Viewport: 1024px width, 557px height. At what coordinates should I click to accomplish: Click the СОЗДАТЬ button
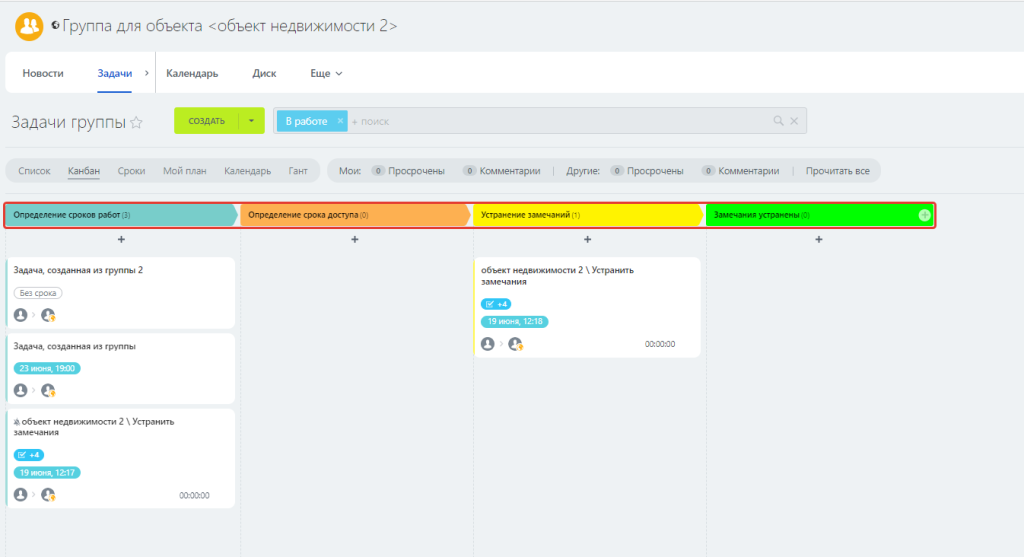(206, 121)
